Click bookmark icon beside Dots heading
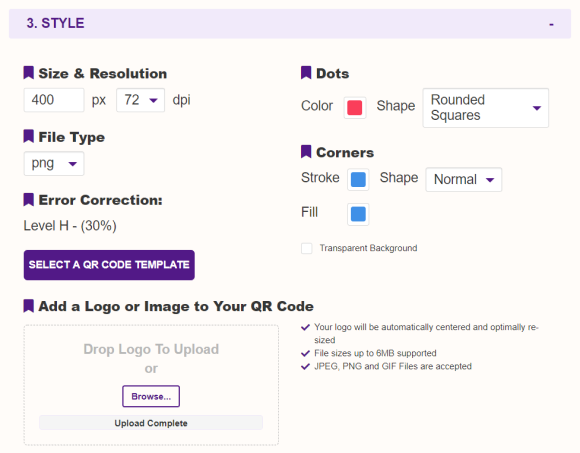 tap(306, 73)
